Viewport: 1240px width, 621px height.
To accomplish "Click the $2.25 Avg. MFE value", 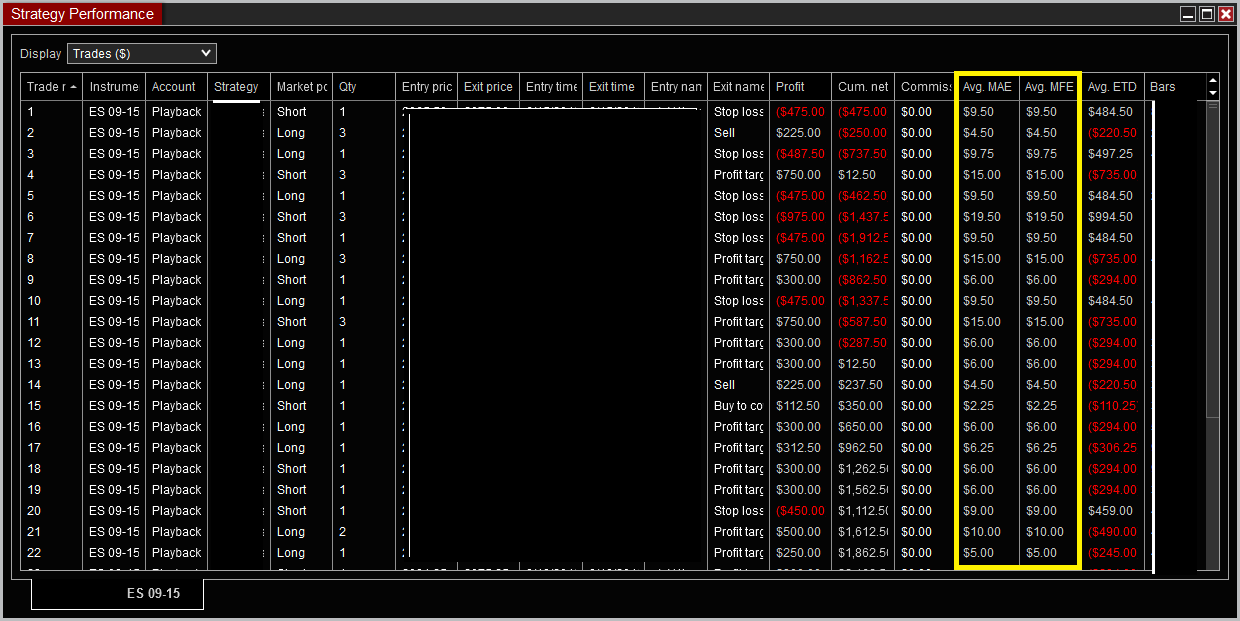I will pyautogui.click(x=1040, y=406).
